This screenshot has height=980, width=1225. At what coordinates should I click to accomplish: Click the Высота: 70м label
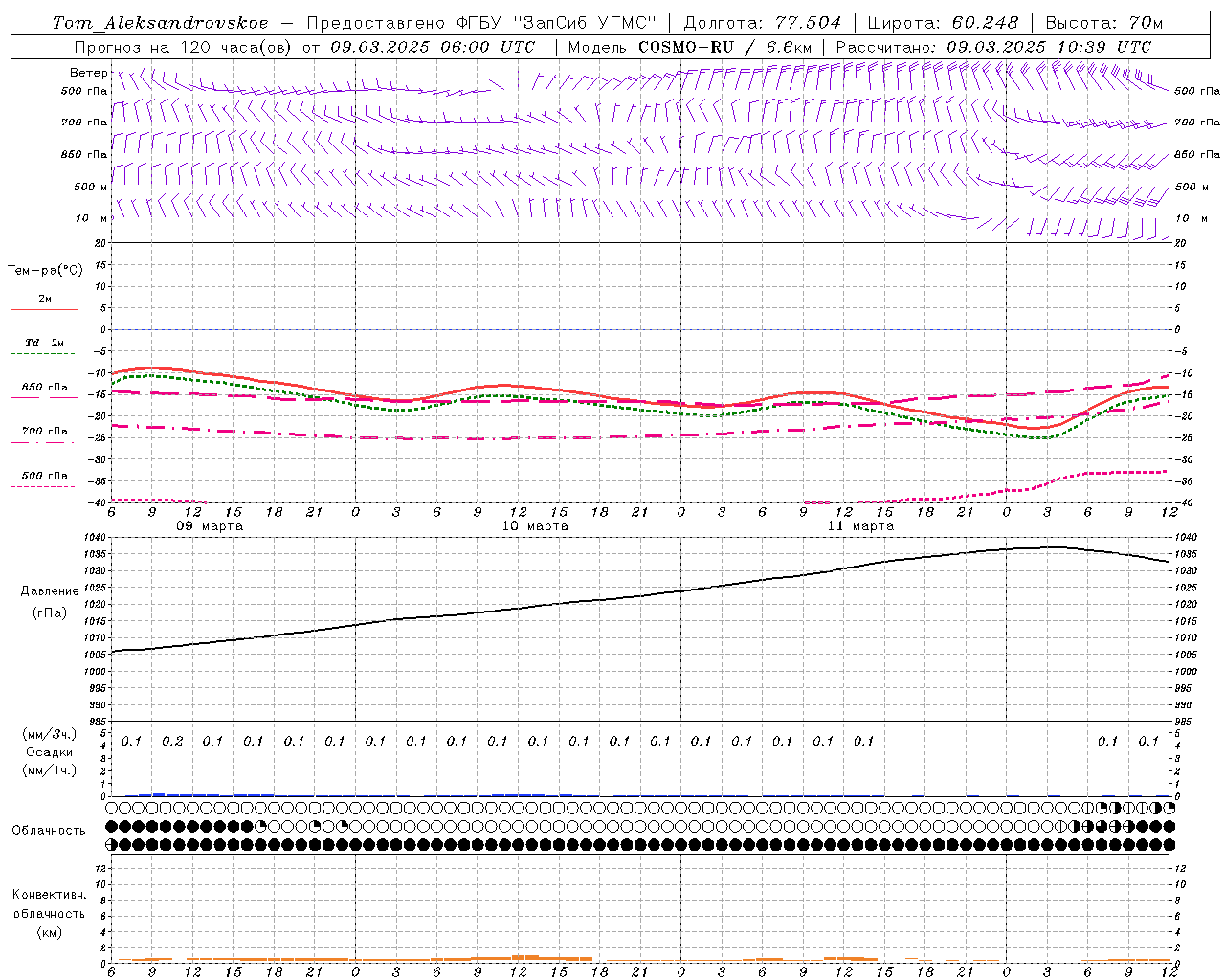pyautogui.click(x=1104, y=23)
